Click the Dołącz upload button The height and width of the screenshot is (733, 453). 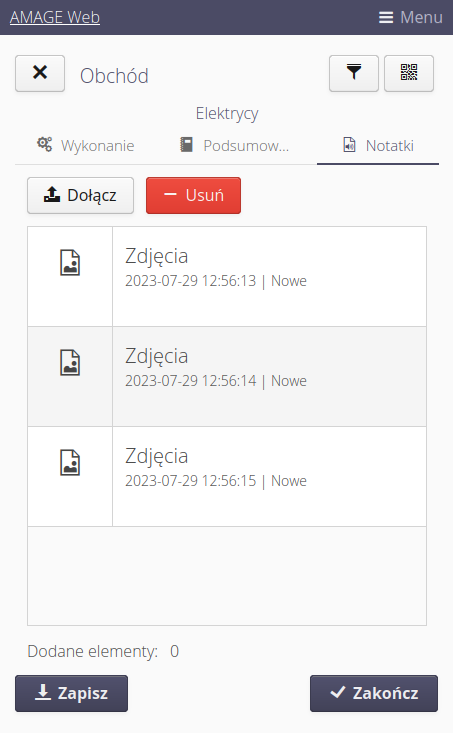coord(80,195)
